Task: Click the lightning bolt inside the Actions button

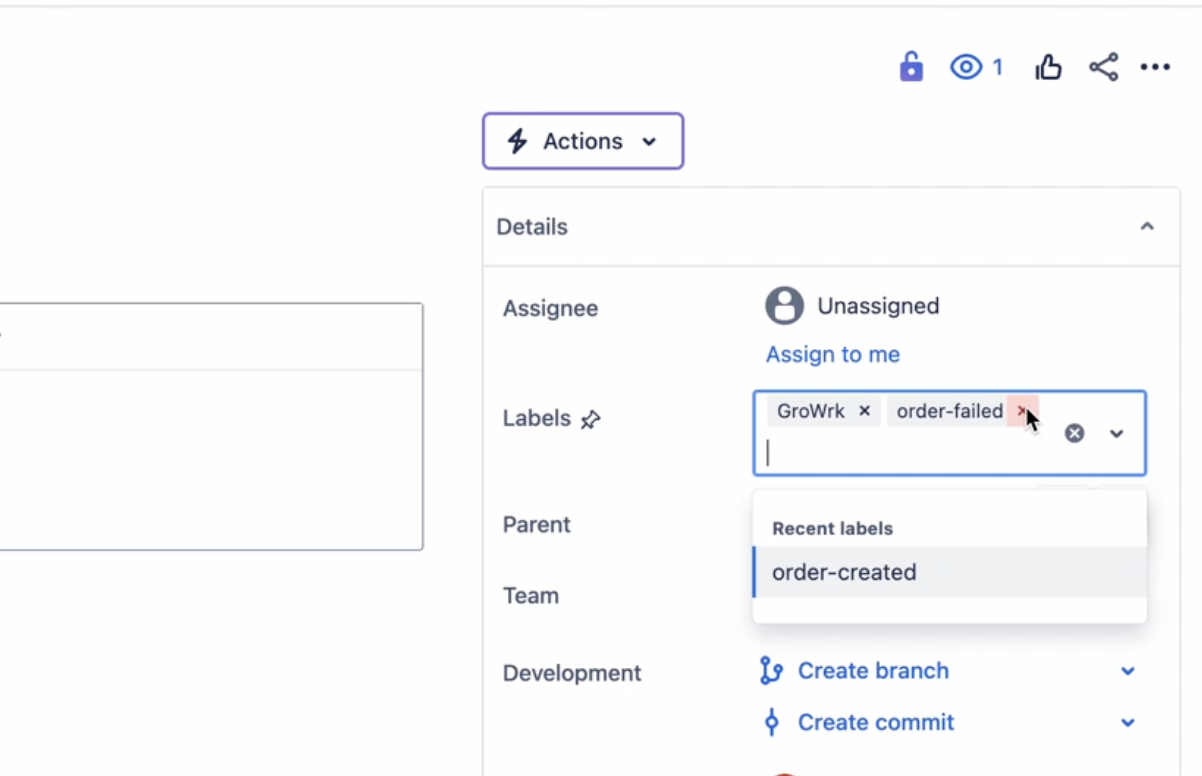Action: pos(517,141)
